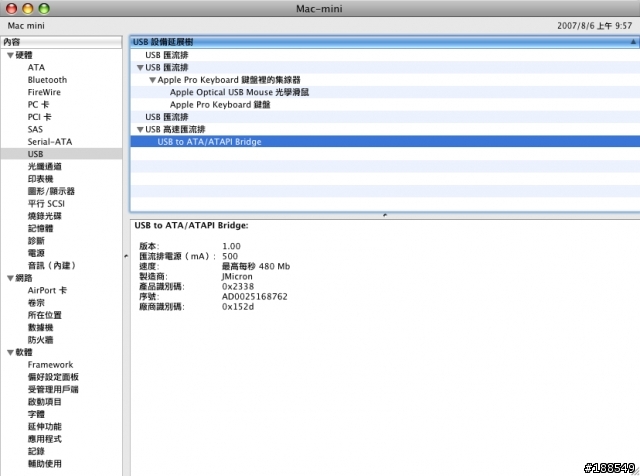Select FireWire in the sidebar
Screen dimensions: 640x476
coord(44,92)
